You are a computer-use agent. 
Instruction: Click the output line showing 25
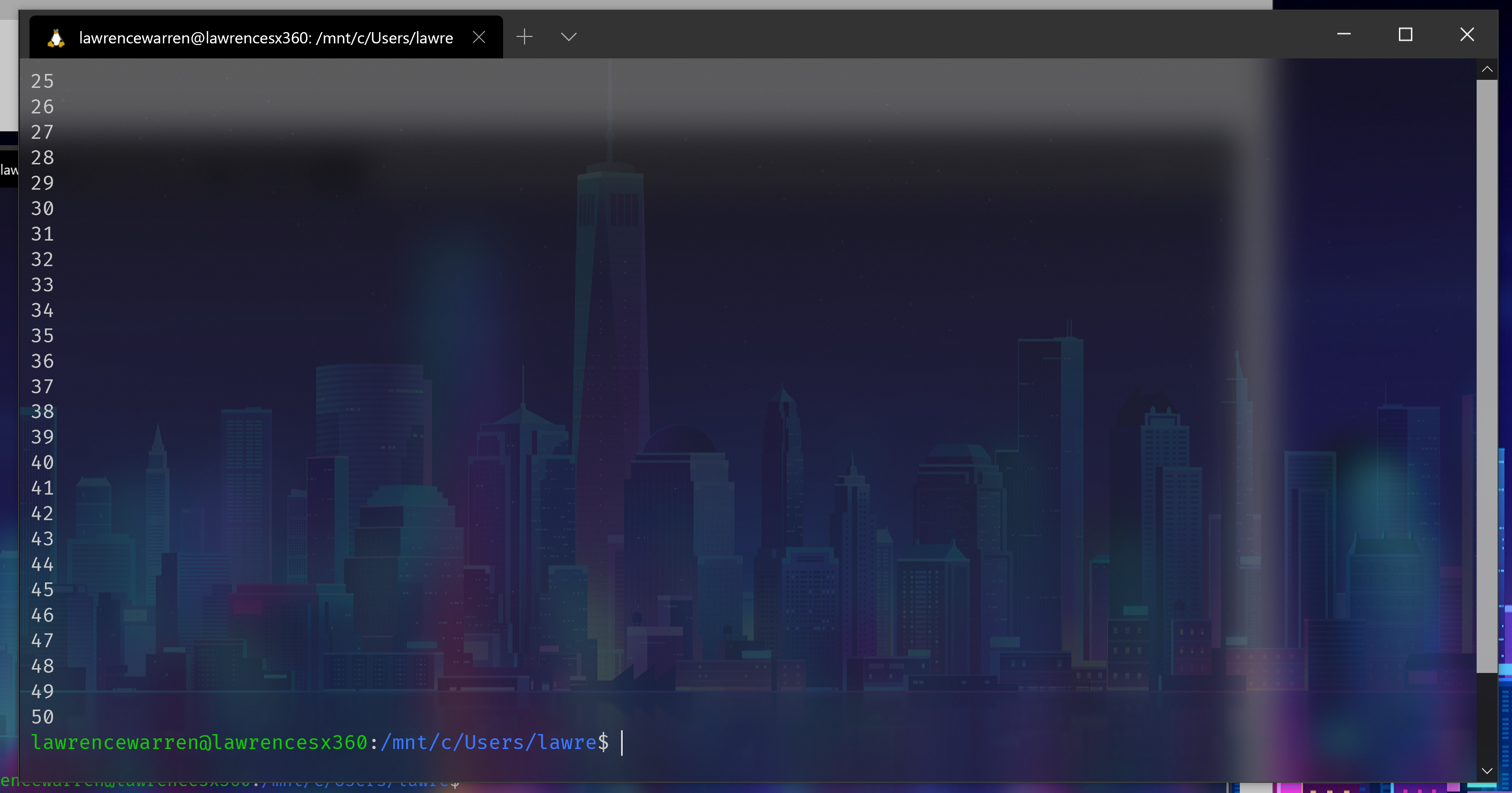point(42,81)
